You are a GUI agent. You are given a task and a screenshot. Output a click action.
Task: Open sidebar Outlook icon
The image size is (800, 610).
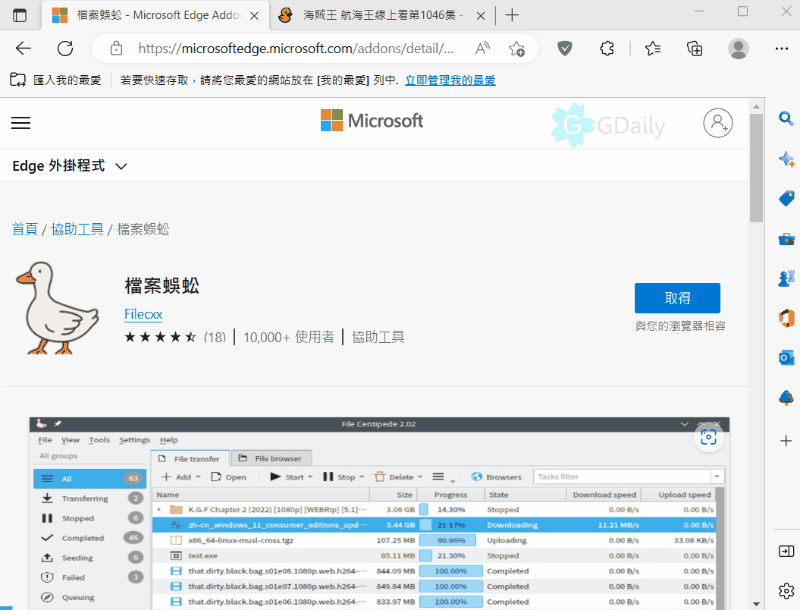(x=786, y=358)
